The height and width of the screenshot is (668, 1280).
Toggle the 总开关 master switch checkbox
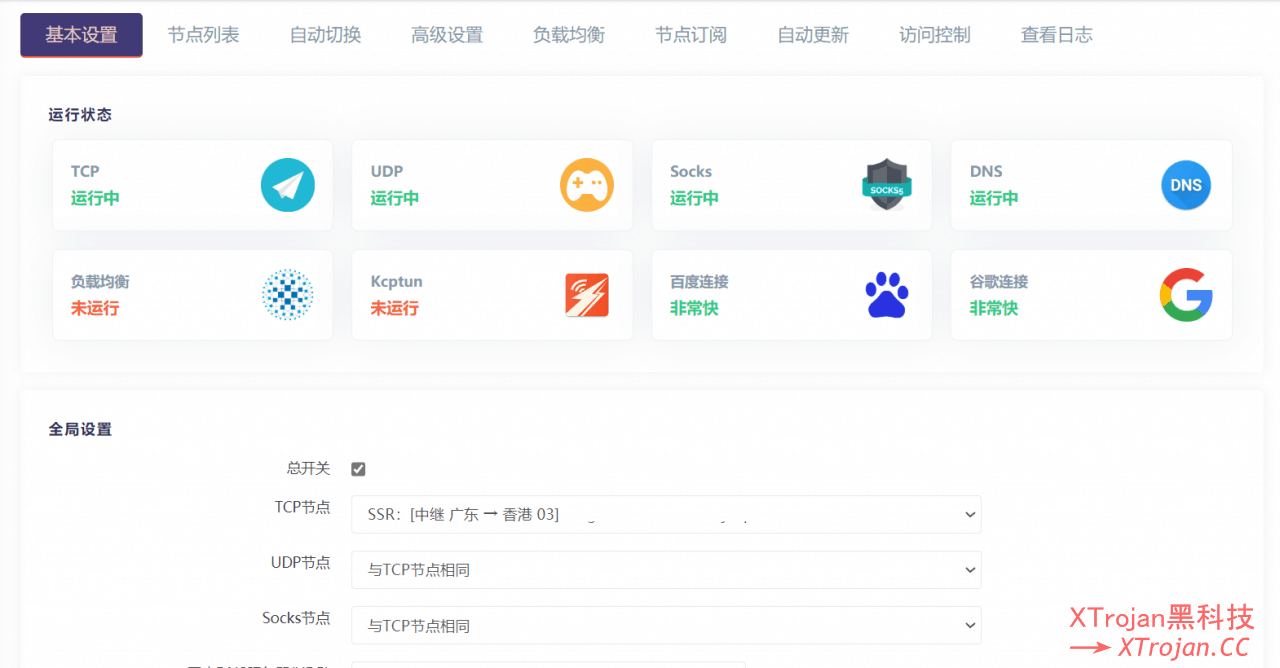(x=357, y=468)
